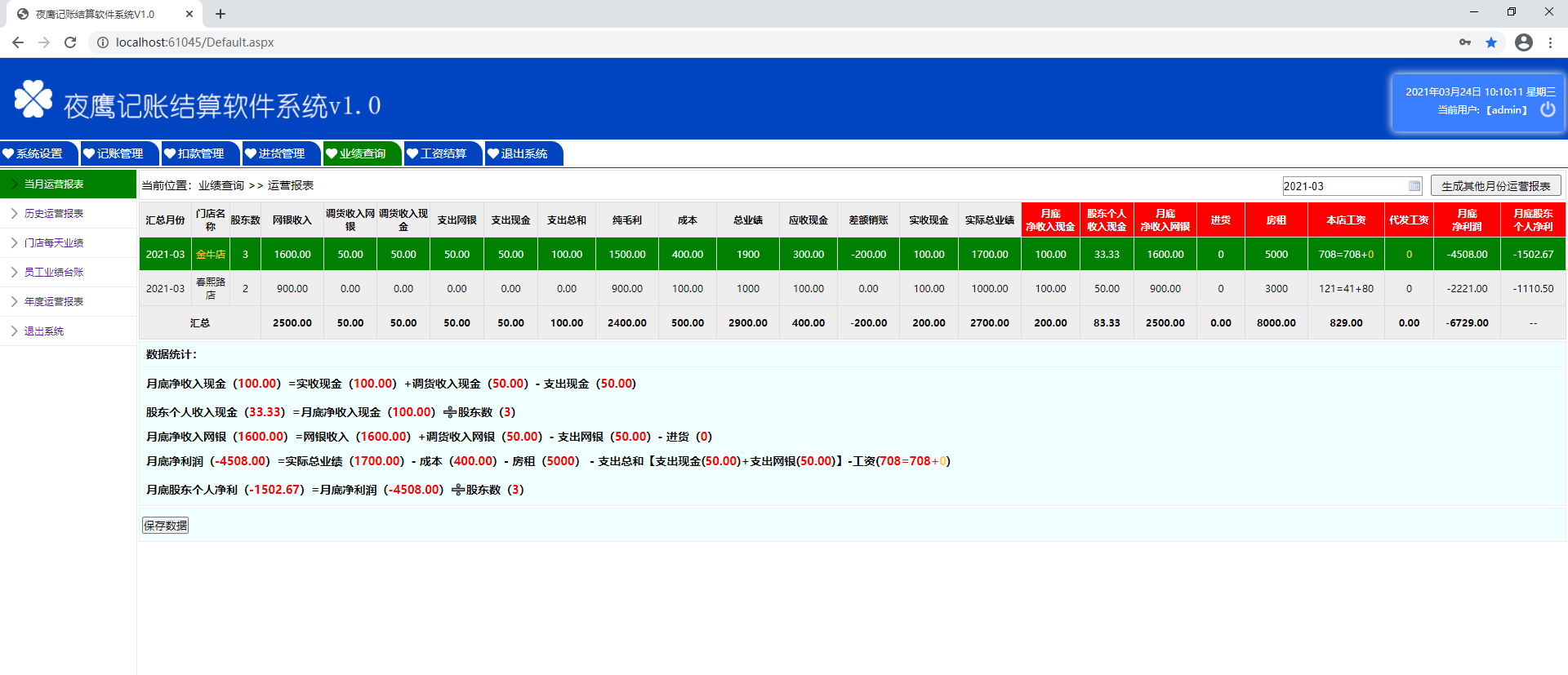
Task: Open 历史运营报表 sidebar item
Action: click(x=68, y=214)
